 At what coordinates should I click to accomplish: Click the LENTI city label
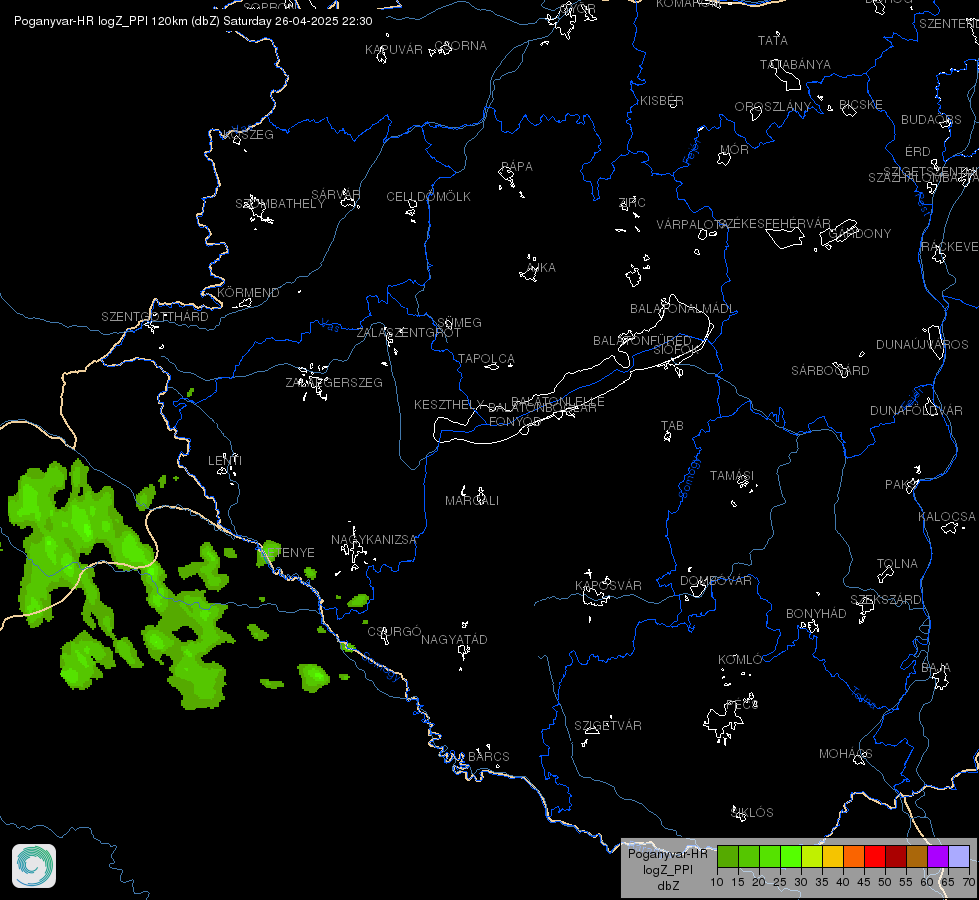(225, 461)
